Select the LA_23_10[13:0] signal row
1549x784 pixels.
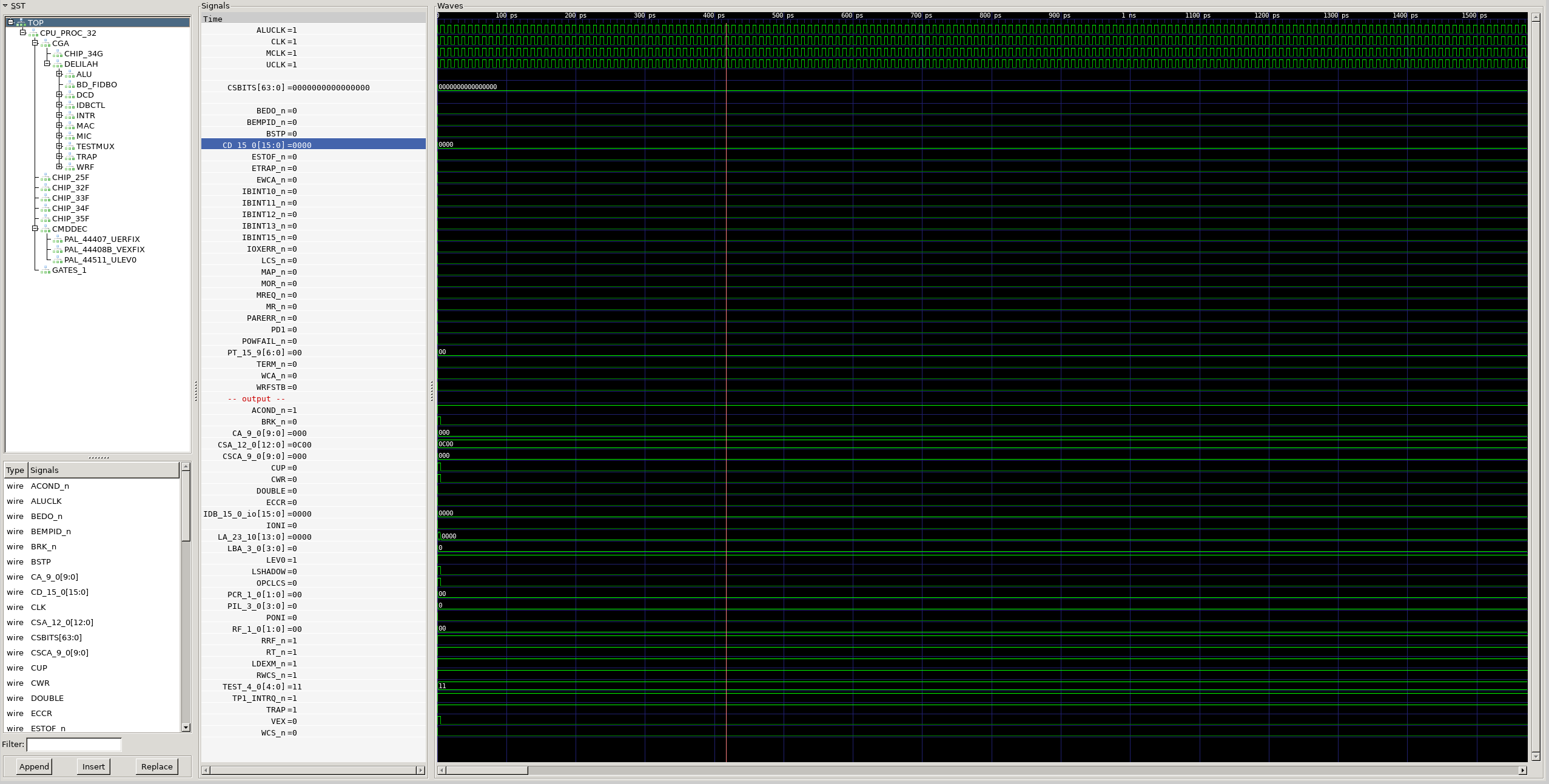314,537
